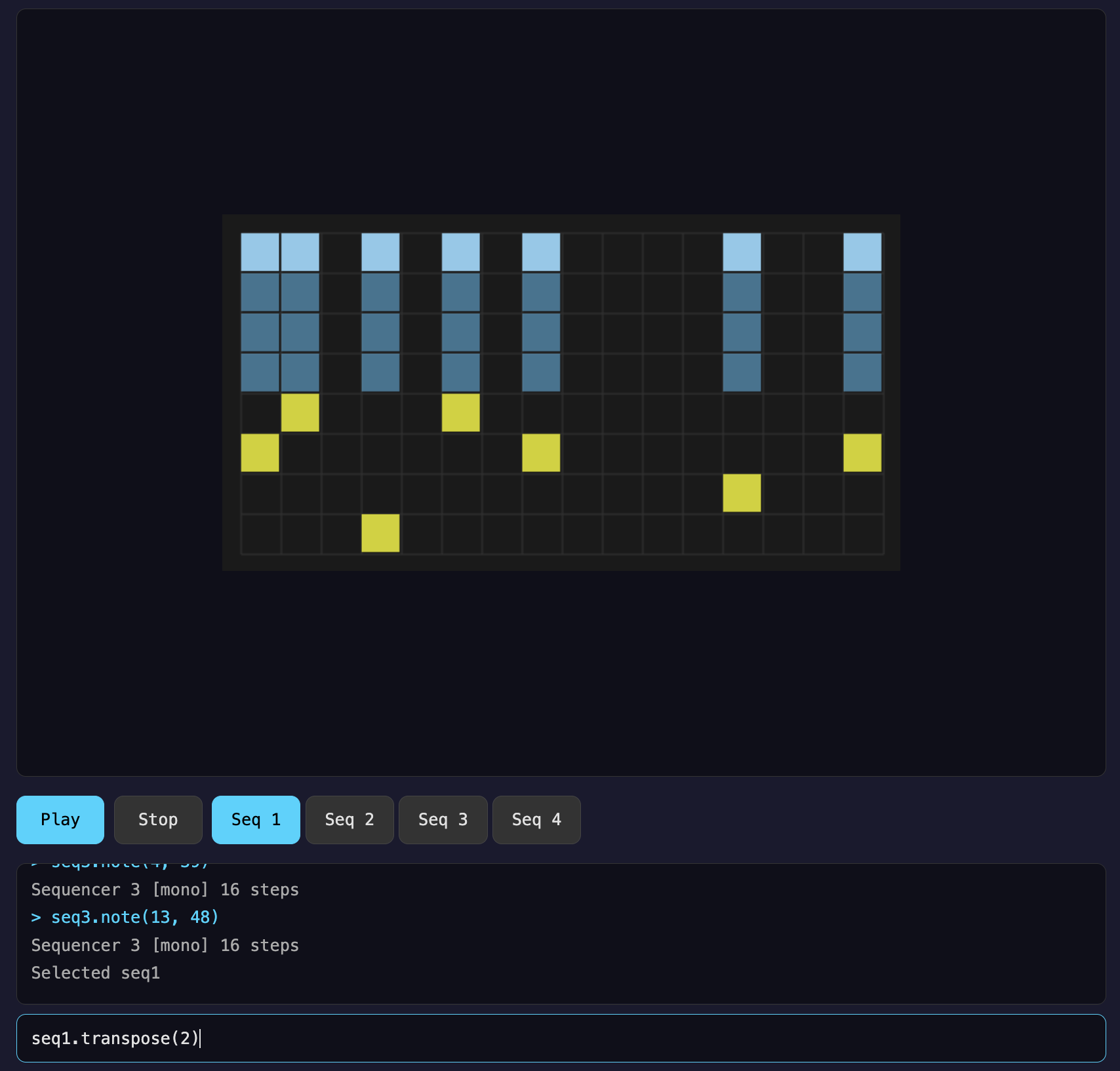Enable the empty bottom-right grid cell

pyautogui.click(x=862, y=534)
